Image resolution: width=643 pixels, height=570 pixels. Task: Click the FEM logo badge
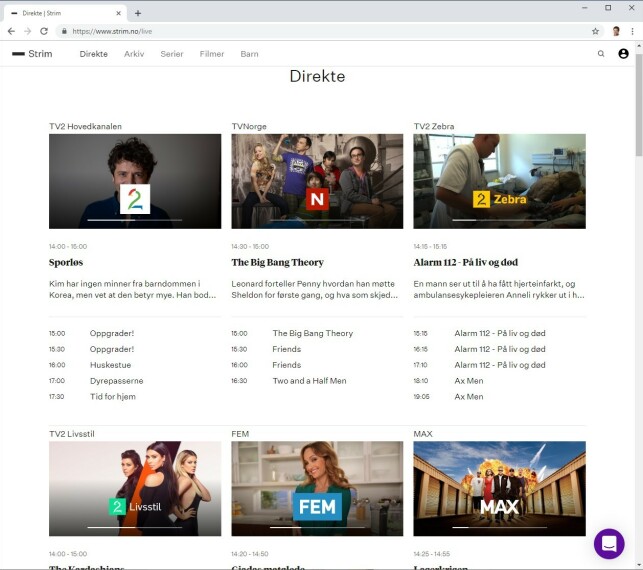point(317,507)
